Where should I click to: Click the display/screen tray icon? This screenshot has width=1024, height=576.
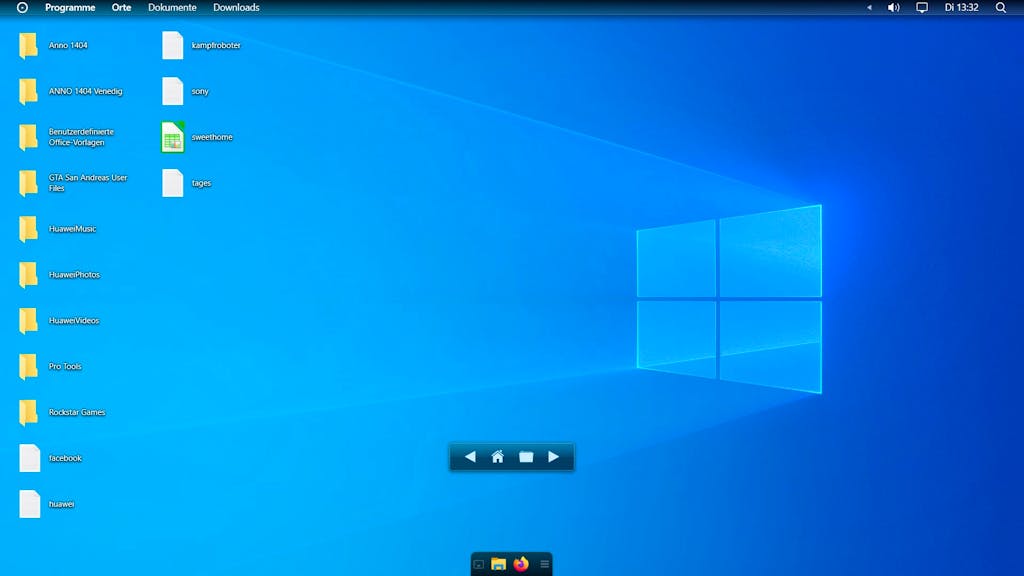[921, 8]
